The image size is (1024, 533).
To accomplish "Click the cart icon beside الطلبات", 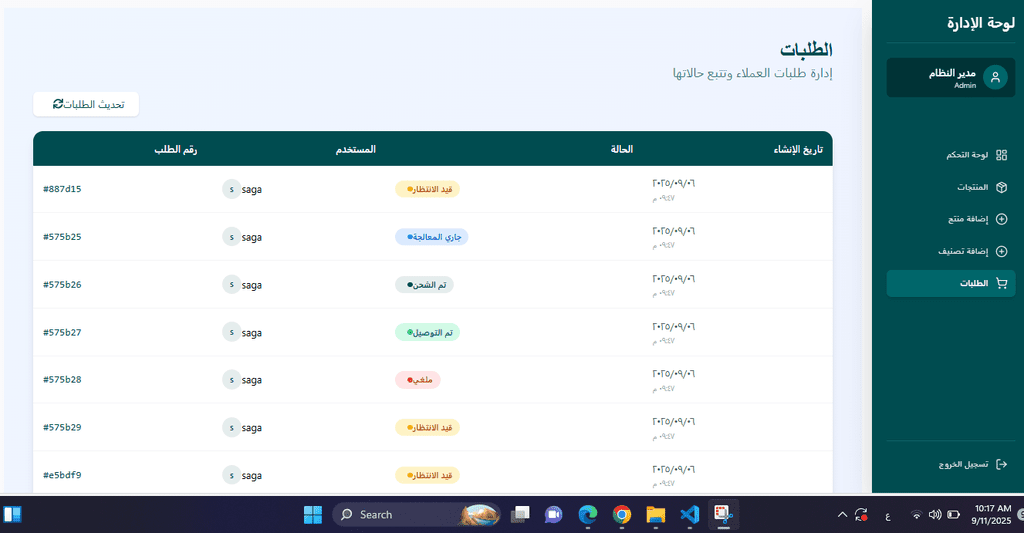I will click(1002, 283).
